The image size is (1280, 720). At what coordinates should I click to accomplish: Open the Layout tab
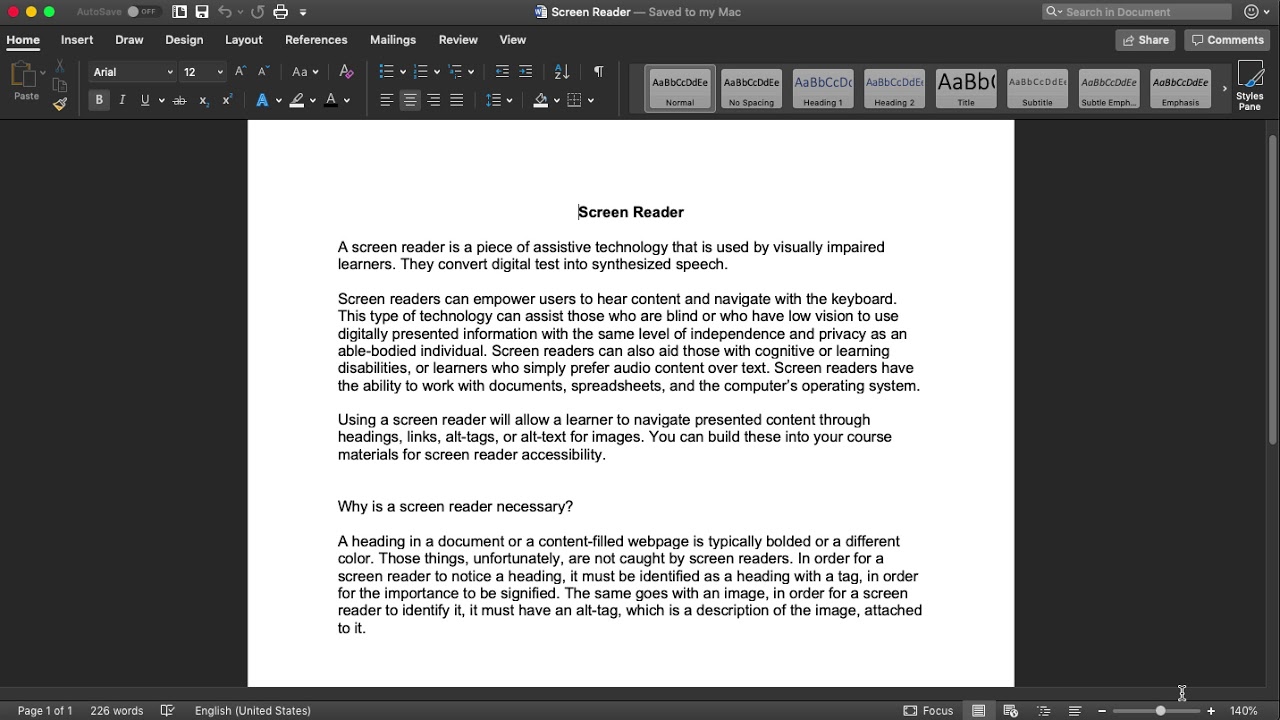tap(244, 40)
